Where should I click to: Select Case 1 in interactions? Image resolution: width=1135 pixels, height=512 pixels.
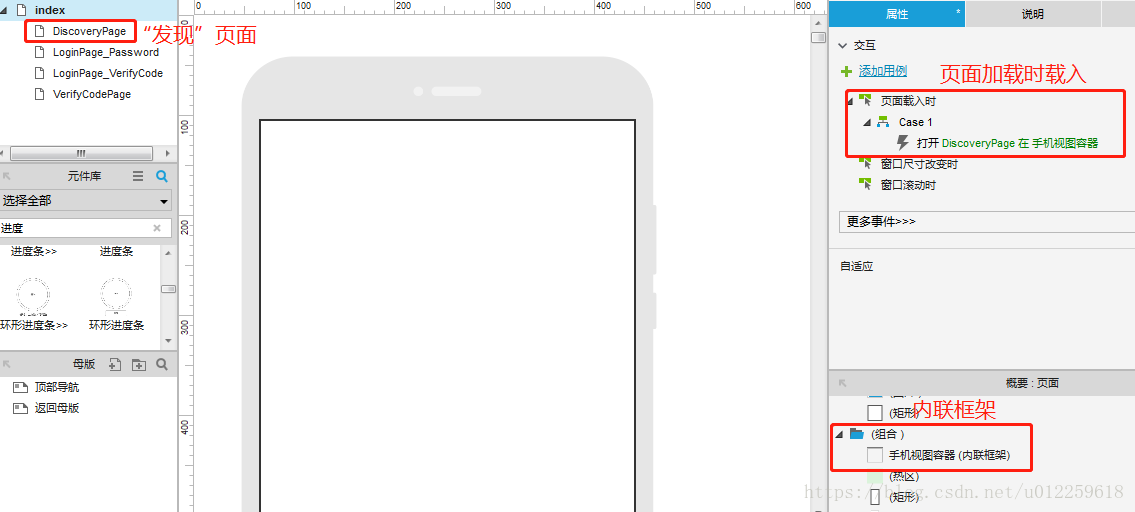(916, 122)
